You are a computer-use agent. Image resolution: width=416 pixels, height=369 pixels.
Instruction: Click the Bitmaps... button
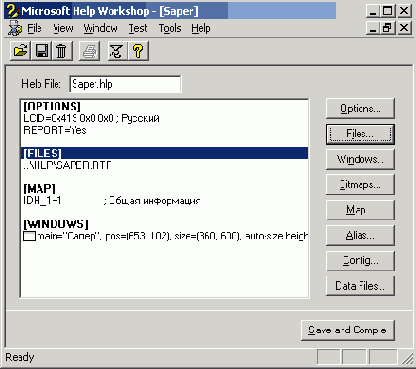point(360,185)
